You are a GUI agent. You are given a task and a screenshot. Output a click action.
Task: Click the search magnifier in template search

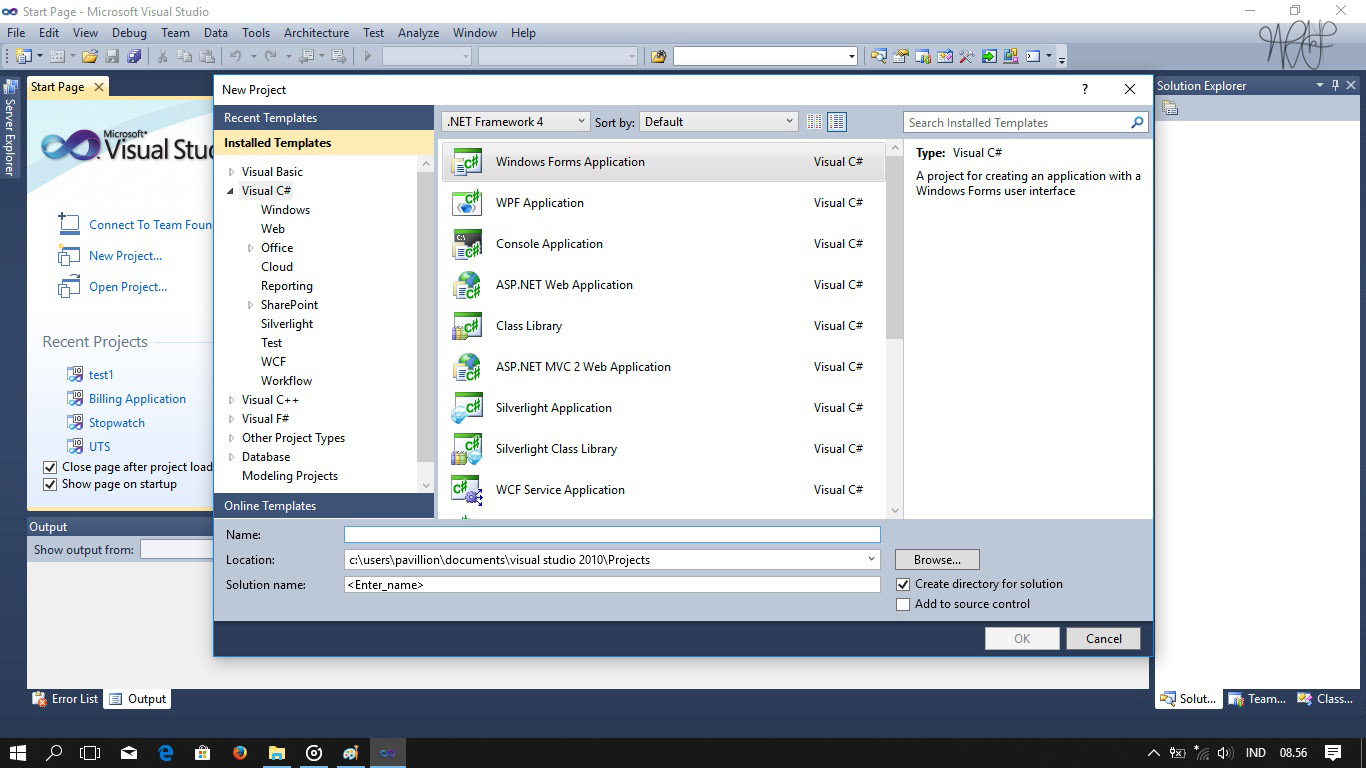(1137, 123)
